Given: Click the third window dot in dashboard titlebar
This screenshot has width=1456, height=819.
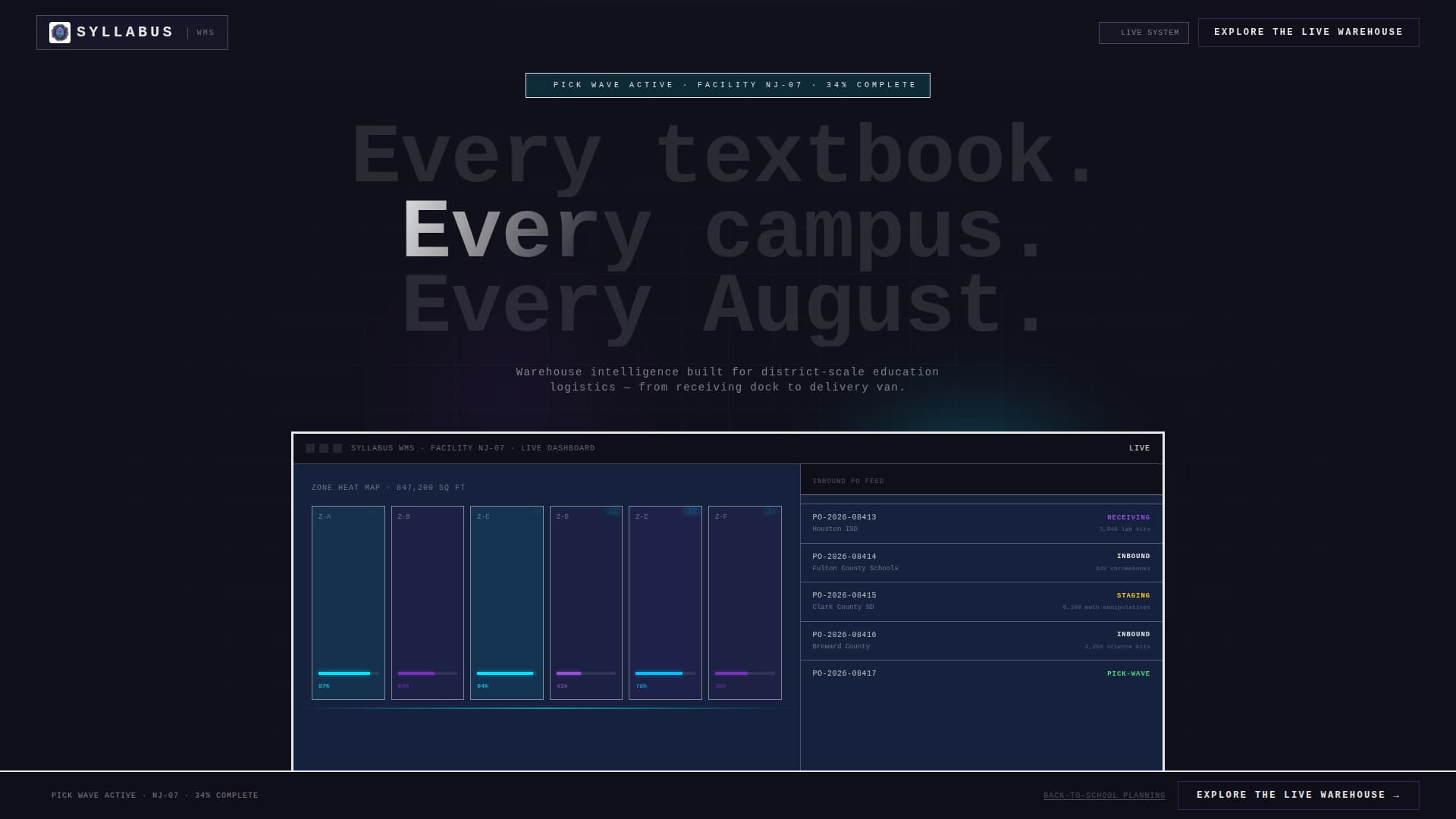Looking at the screenshot, I should 337,448.
